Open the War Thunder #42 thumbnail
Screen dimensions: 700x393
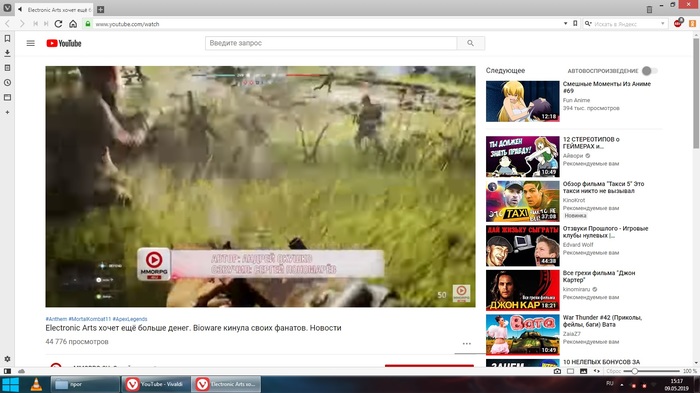[x=522, y=334]
